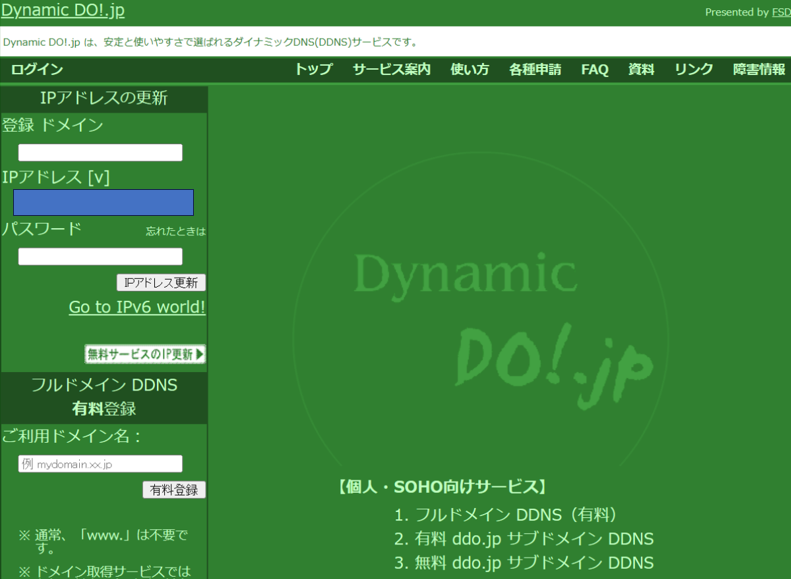The width and height of the screenshot is (791, 579).
Task: Open the ログイン menu item
Action: pos(37,69)
